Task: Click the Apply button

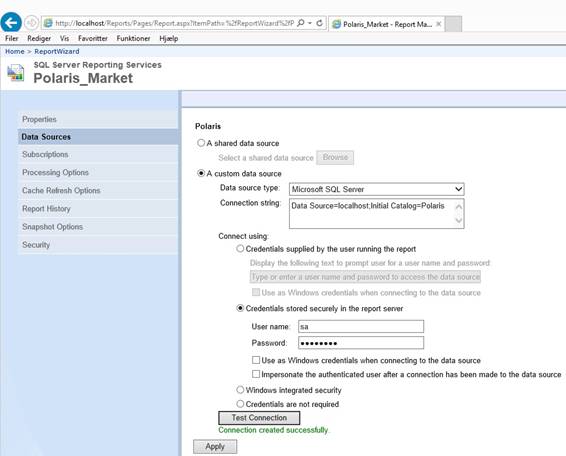Action: 215,447
